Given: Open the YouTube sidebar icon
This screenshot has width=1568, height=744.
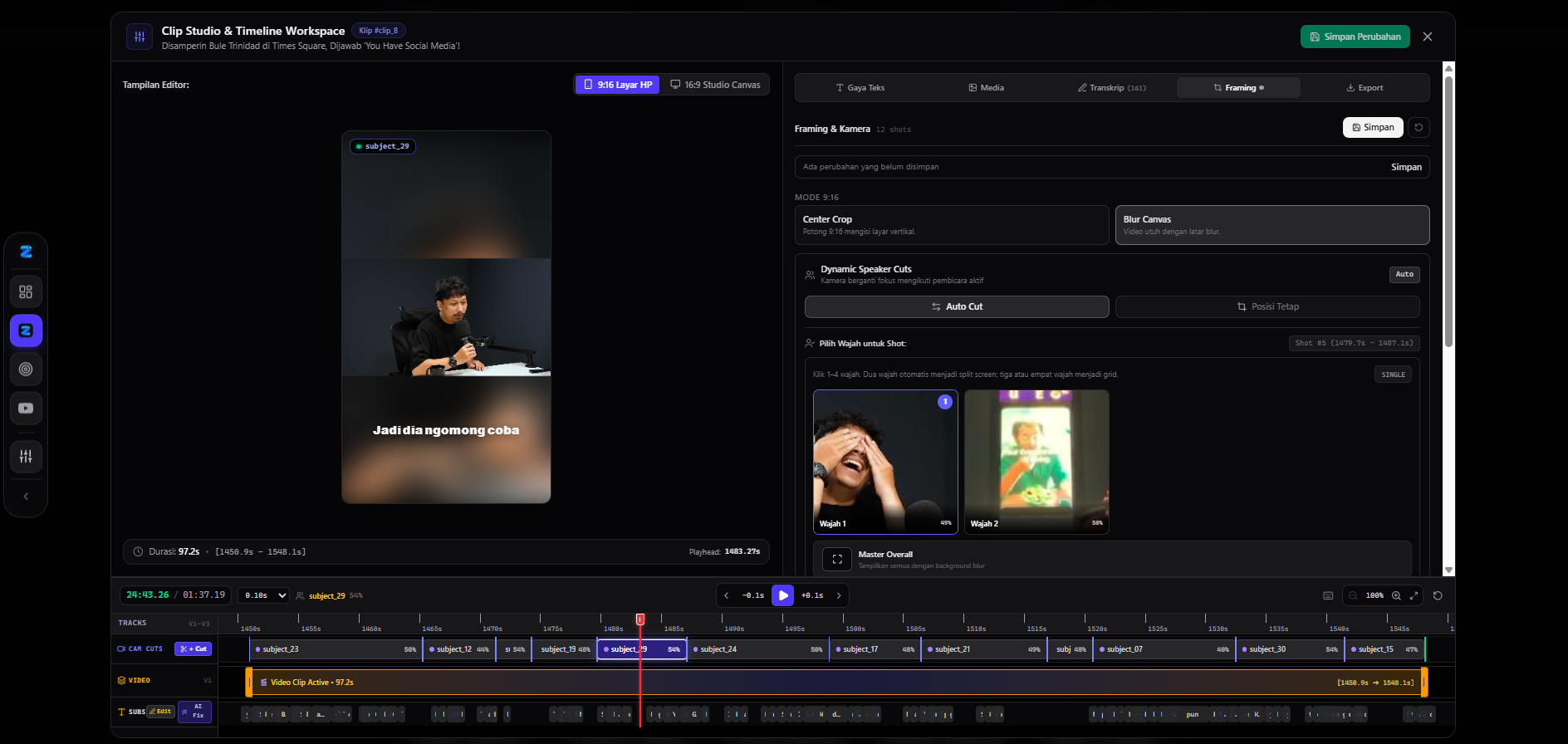Looking at the screenshot, I should click(x=26, y=408).
